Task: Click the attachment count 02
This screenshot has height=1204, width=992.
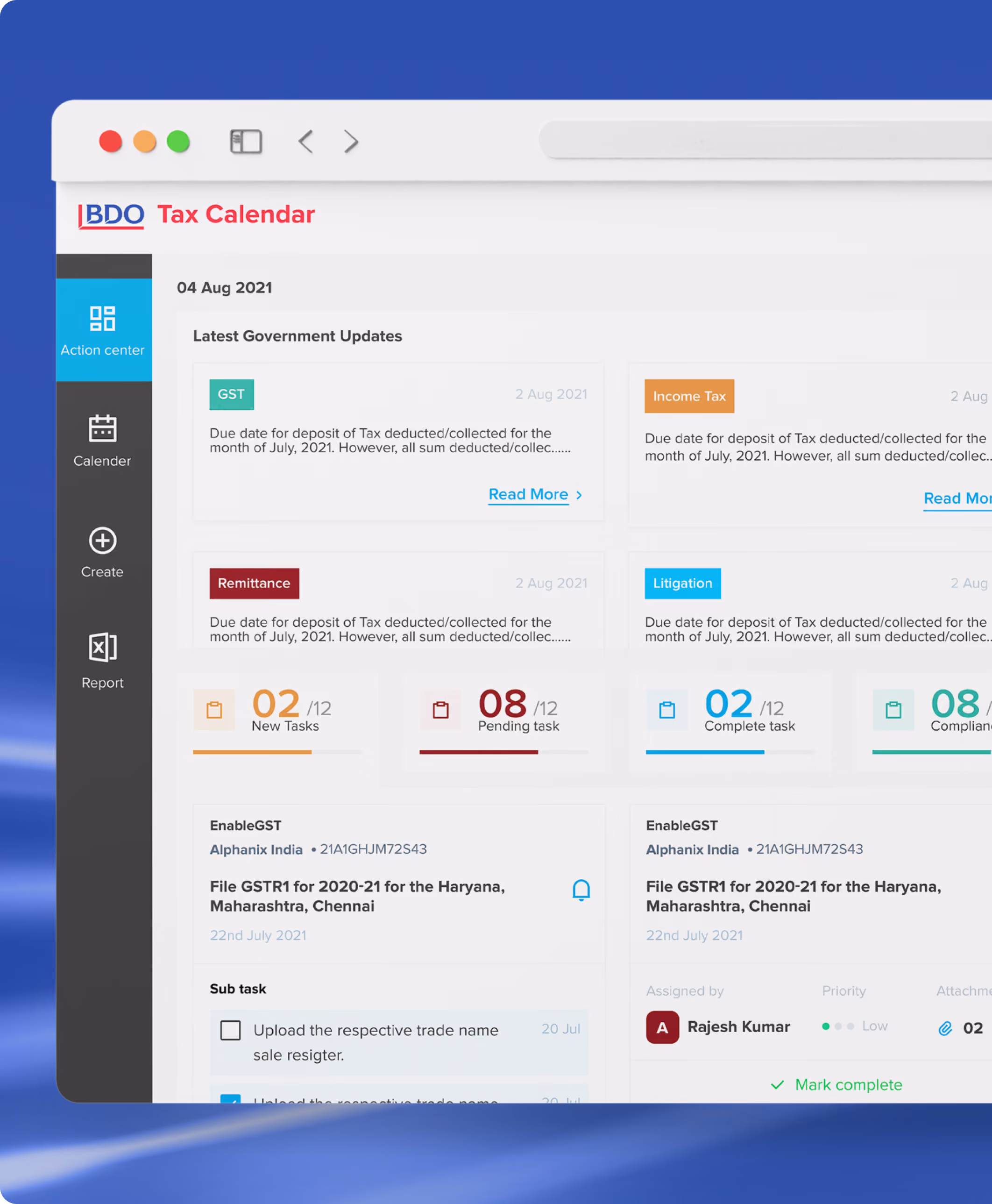Action: coord(972,1028)
